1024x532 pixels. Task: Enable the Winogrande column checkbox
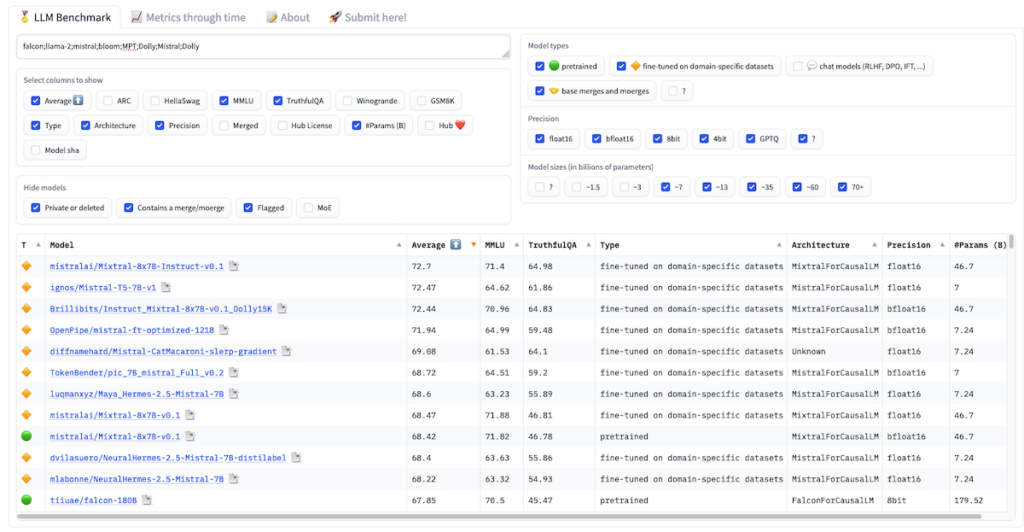click(x=347, y=101)
